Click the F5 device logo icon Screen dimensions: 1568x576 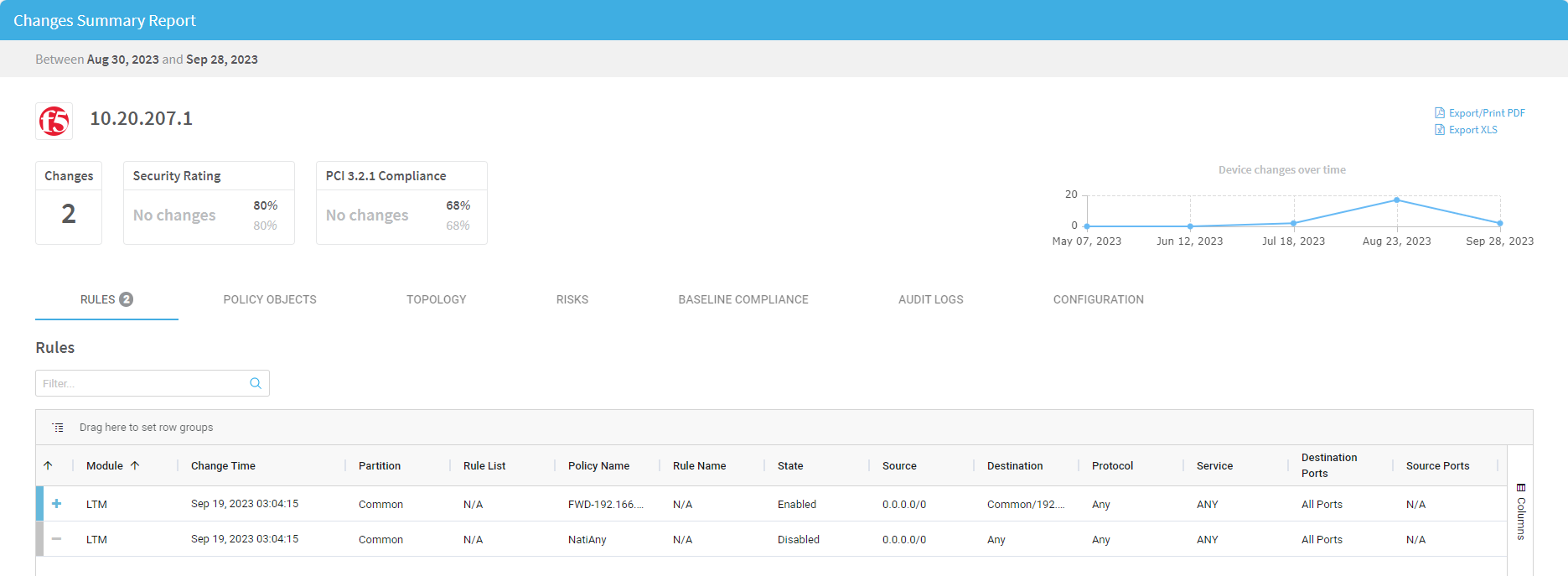click(x=54, y=121)
